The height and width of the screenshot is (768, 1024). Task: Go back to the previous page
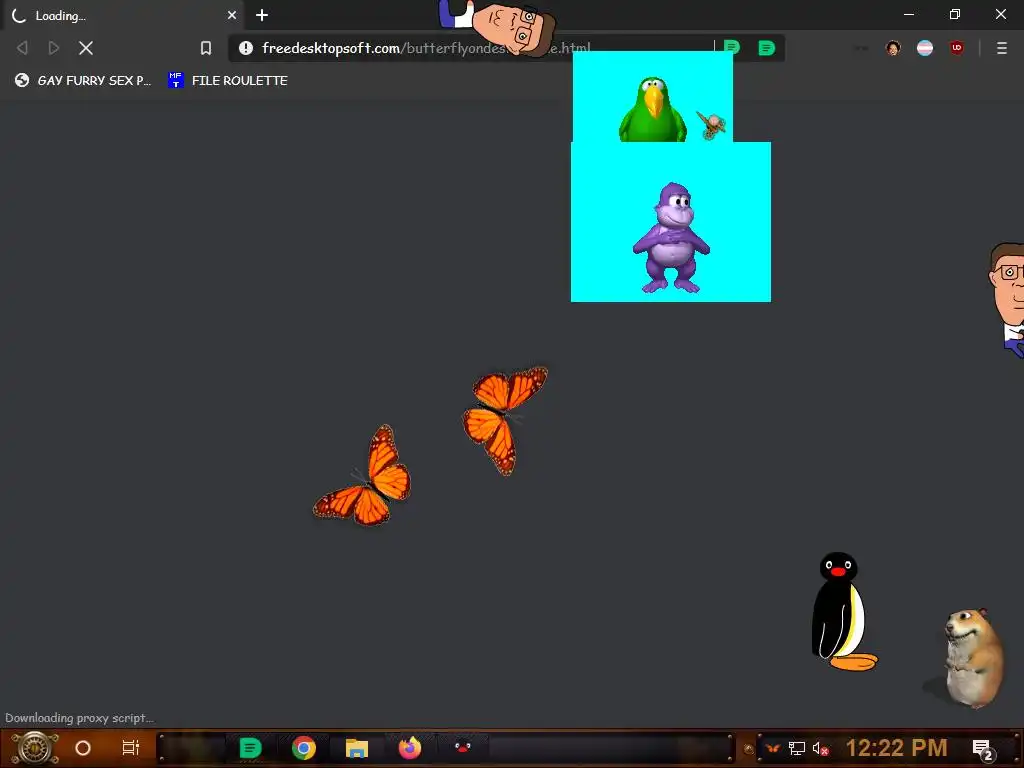(22, 48)
